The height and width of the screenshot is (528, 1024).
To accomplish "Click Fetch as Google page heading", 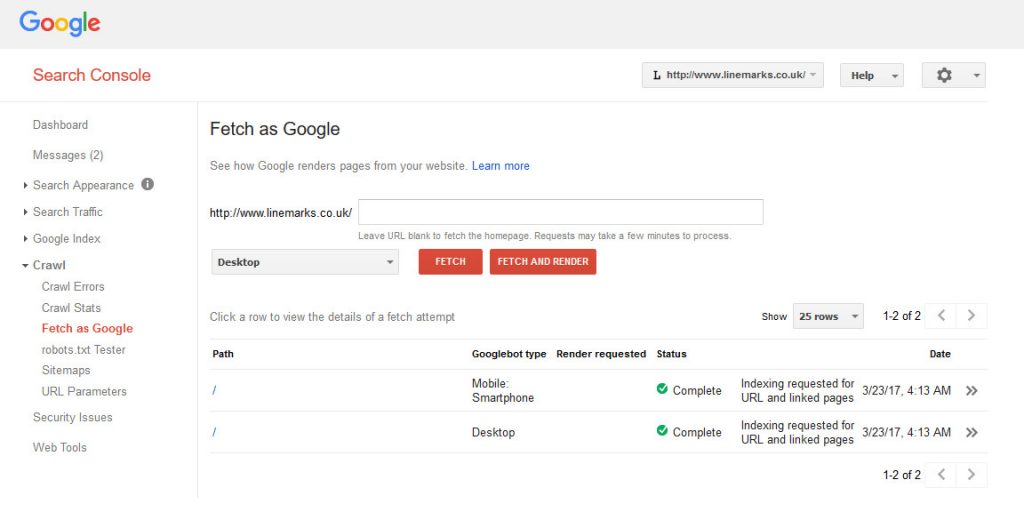I will [x=275, y=129].
